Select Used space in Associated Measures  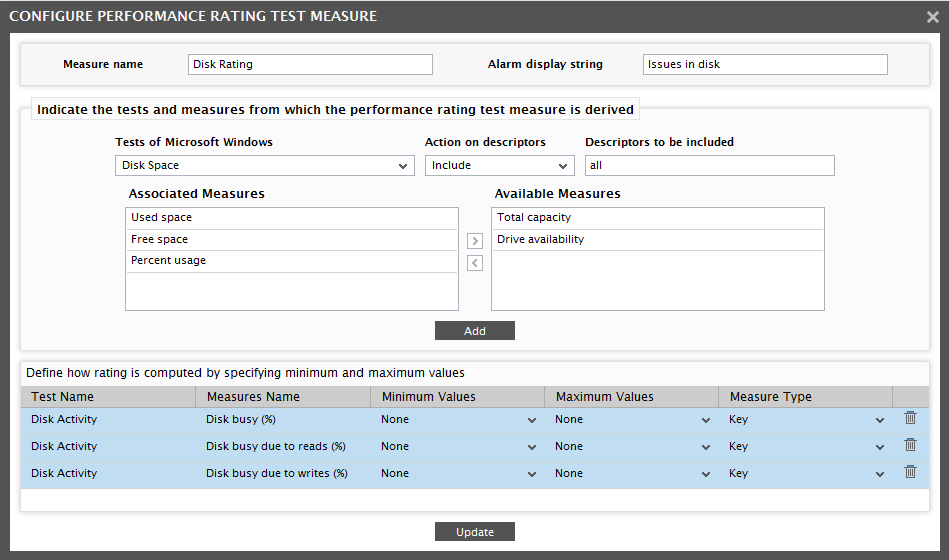click(x=292, y=218)
